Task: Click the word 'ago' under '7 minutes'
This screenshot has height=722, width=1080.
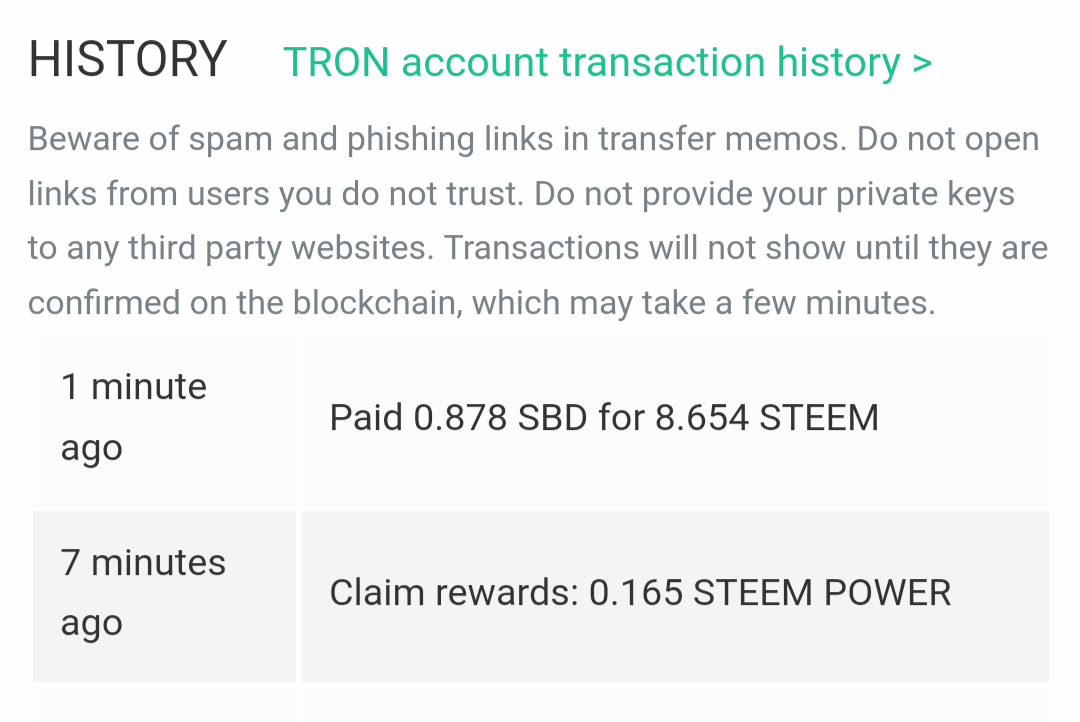Action: pos(92,623)
